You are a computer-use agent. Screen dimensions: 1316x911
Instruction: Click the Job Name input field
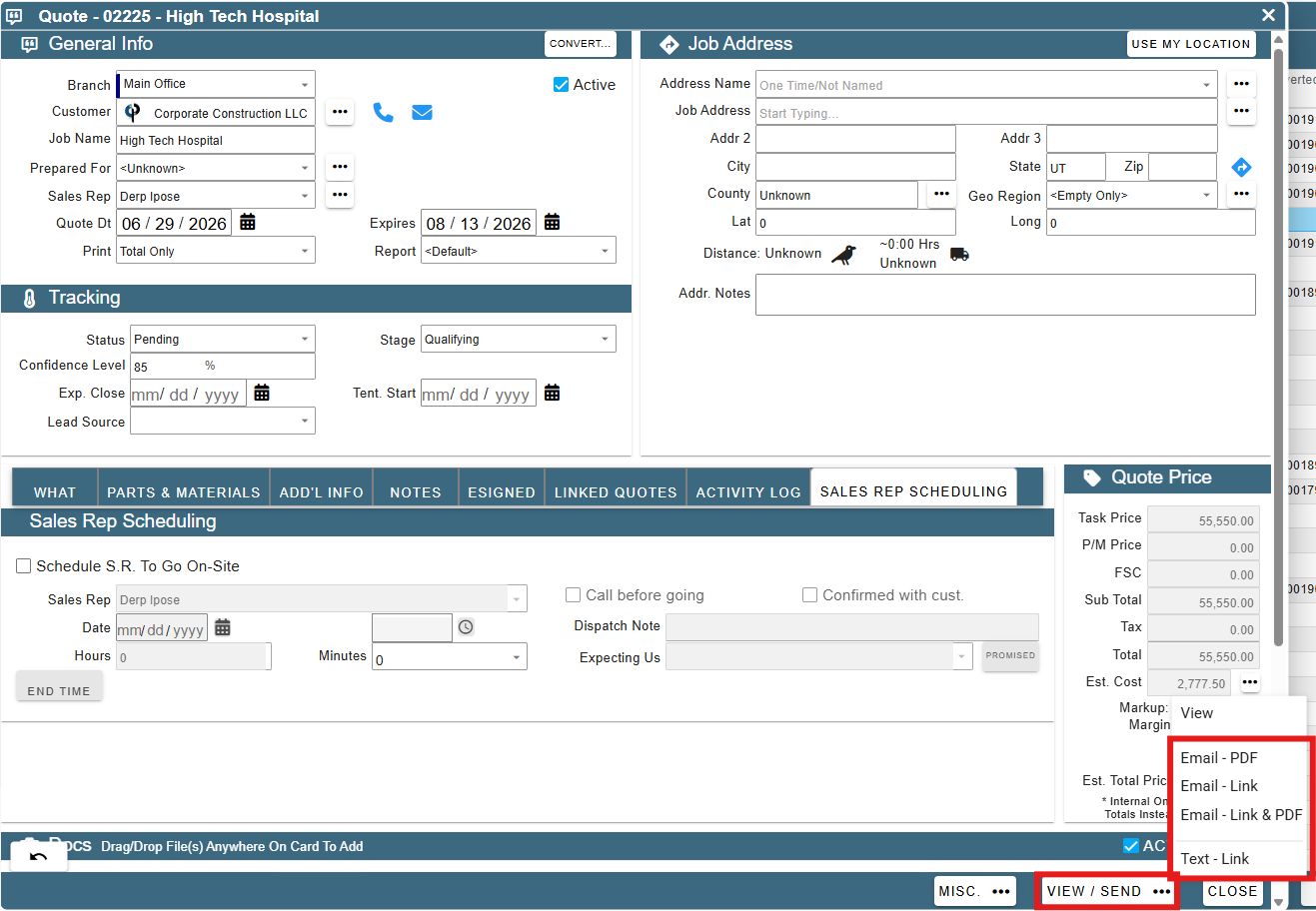216,140
